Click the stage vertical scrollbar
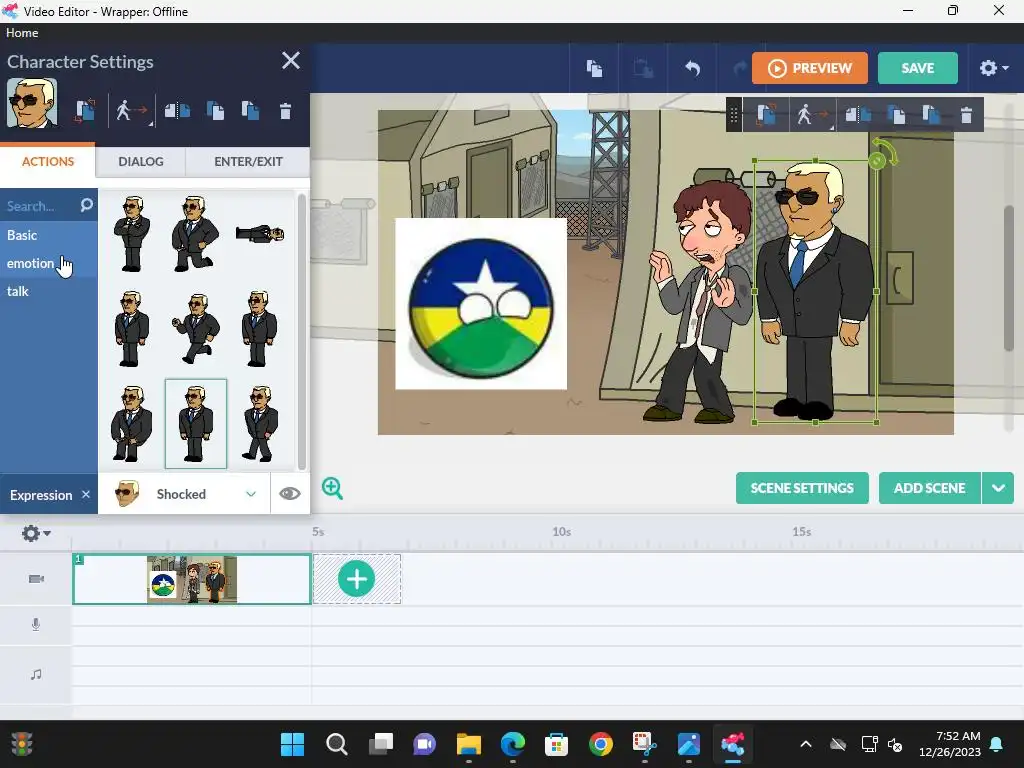The height and width of the screenshot is (768, 1024). tap(1009, 278)
